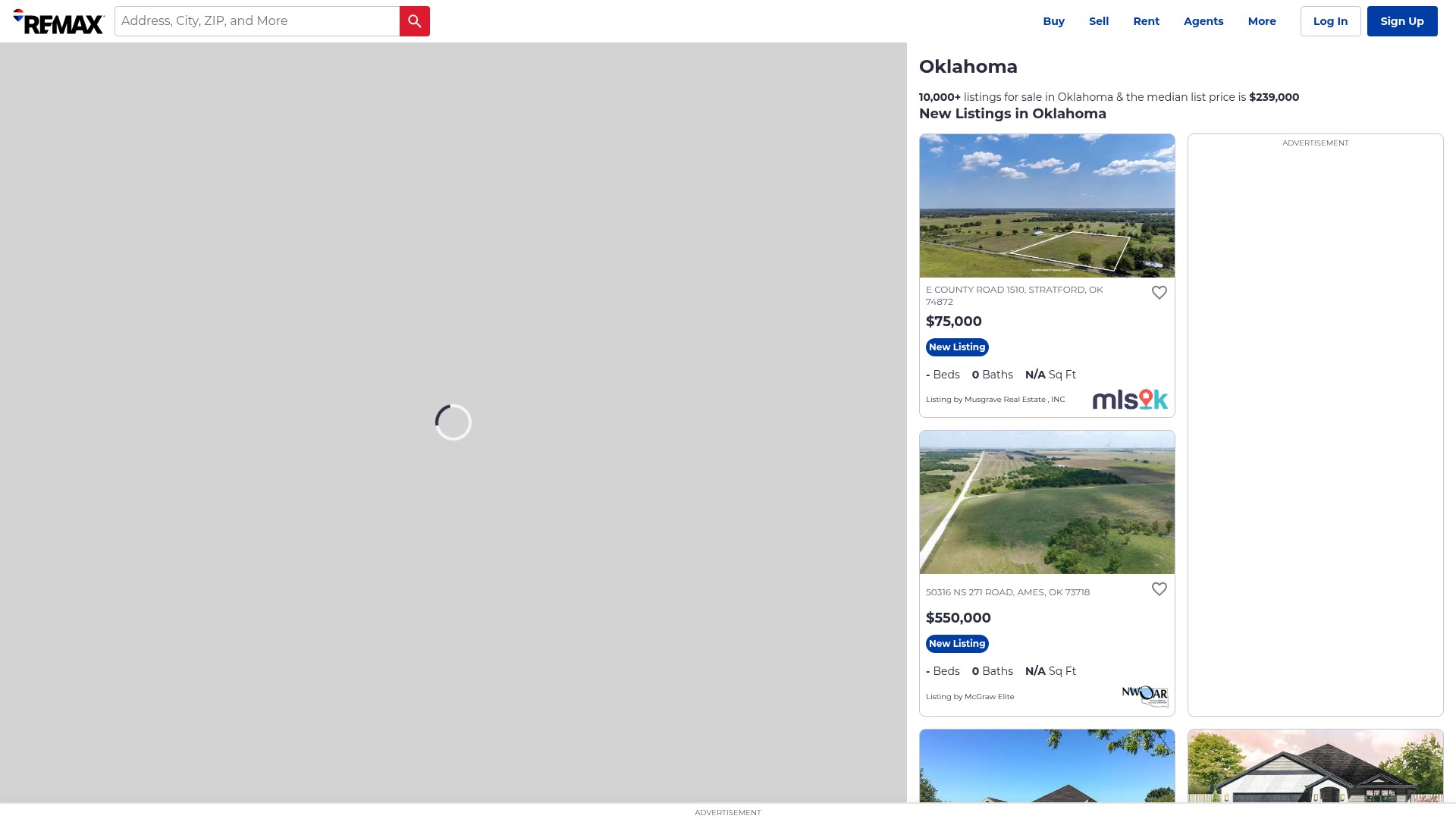Open the Sell menu

(x=1099, y=21)
